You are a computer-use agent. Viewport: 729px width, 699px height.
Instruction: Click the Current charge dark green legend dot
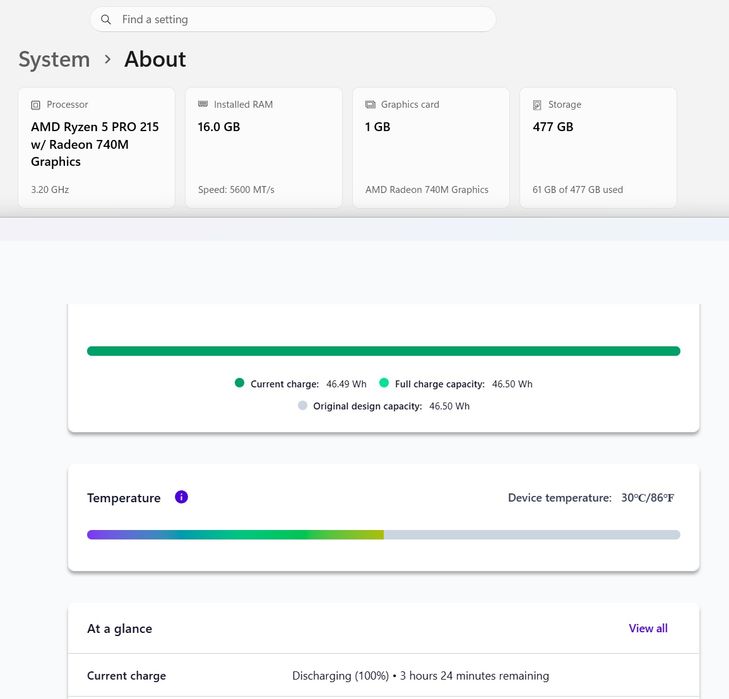239,383
